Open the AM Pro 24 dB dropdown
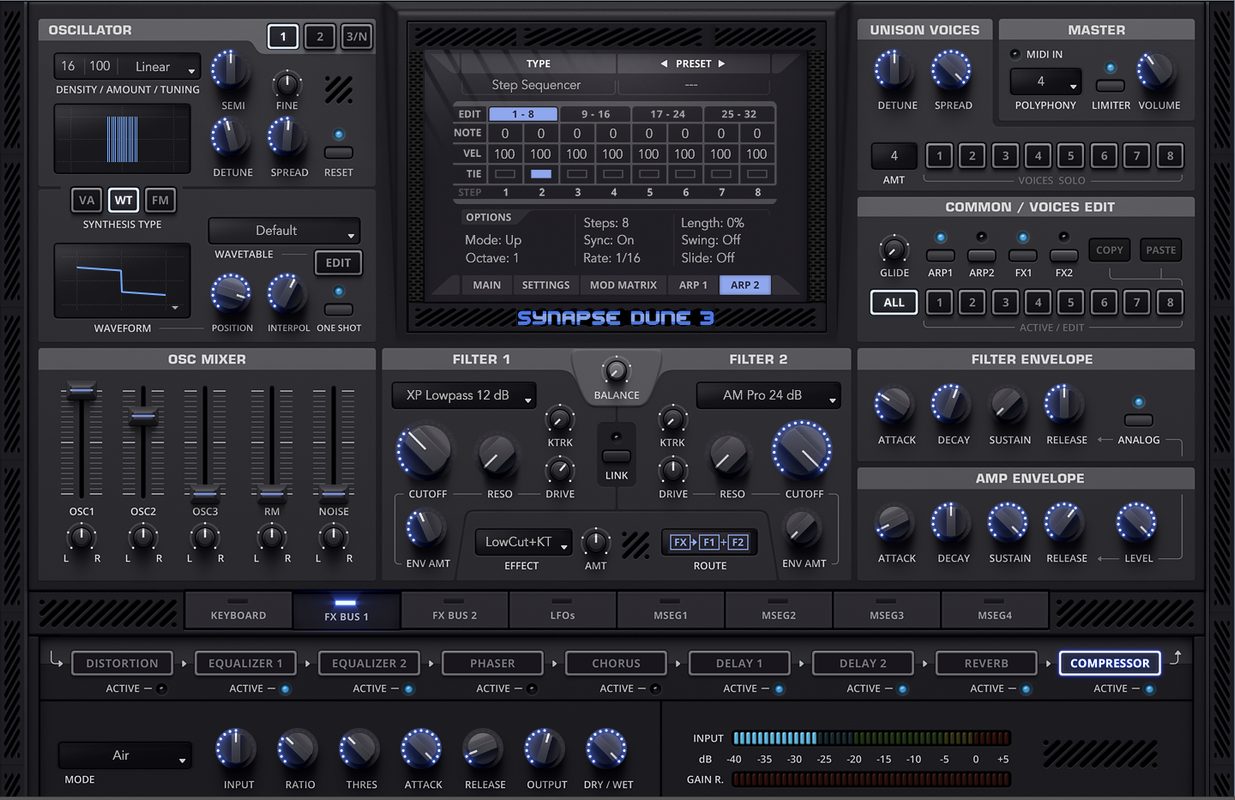Screen dimensions: 1235x800 [768, 396]
